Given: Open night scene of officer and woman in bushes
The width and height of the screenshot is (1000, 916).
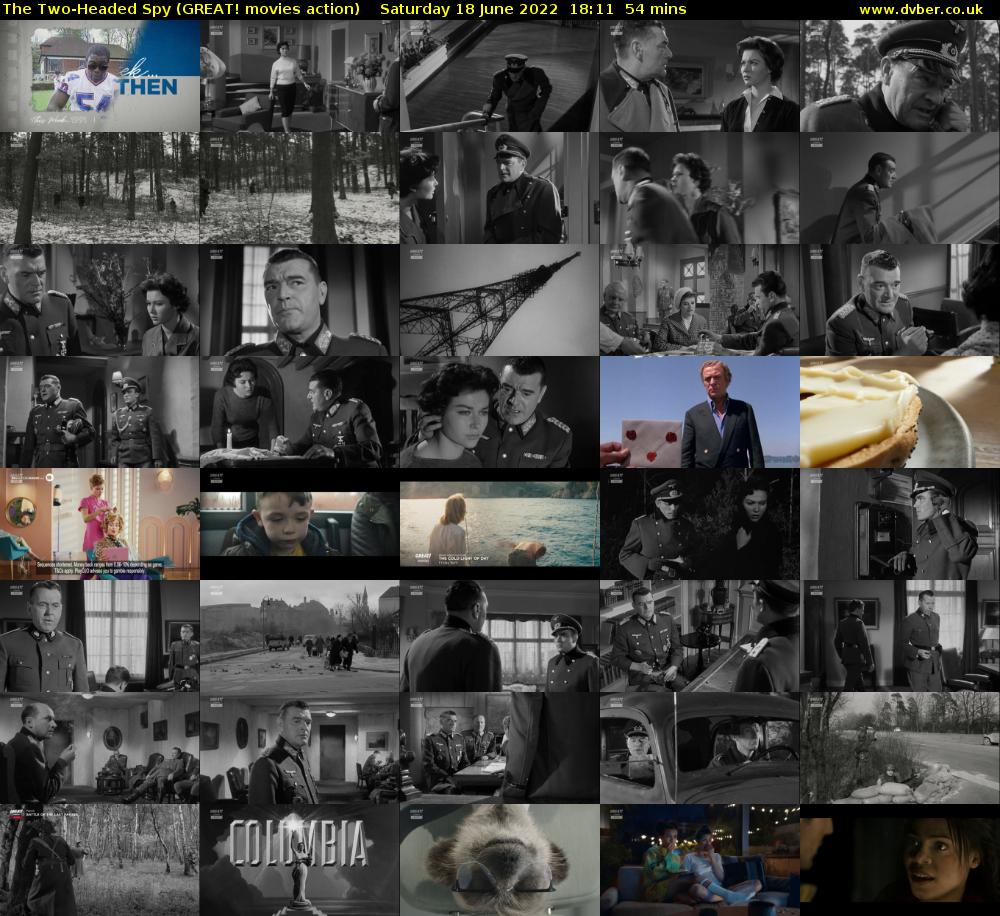Looking at the screenshot, I should point(700,524).
